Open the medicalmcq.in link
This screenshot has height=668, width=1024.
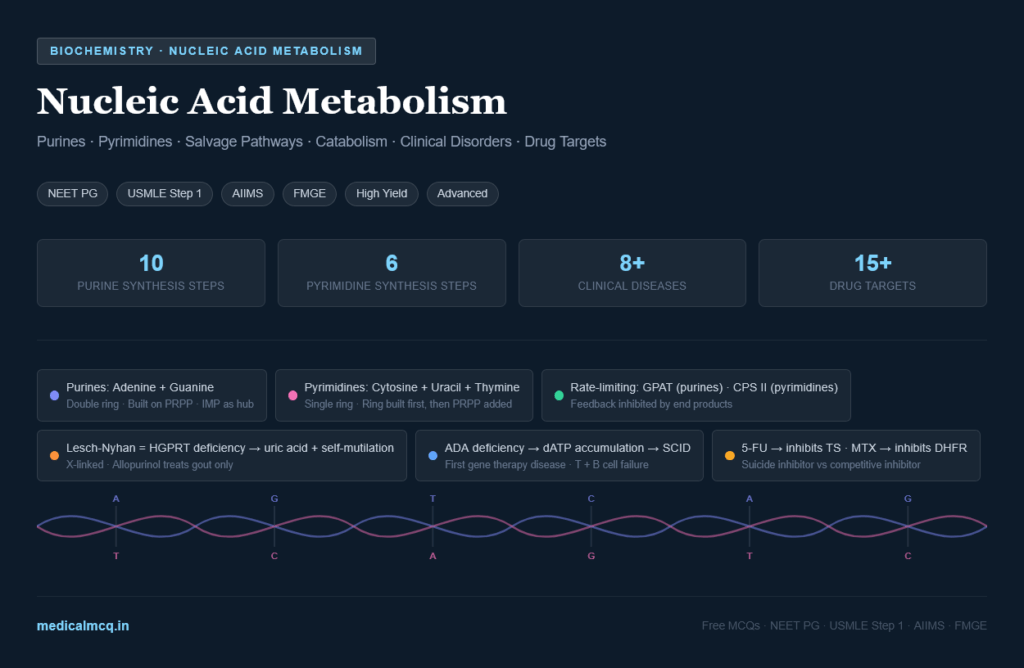[x=82, y=625]
